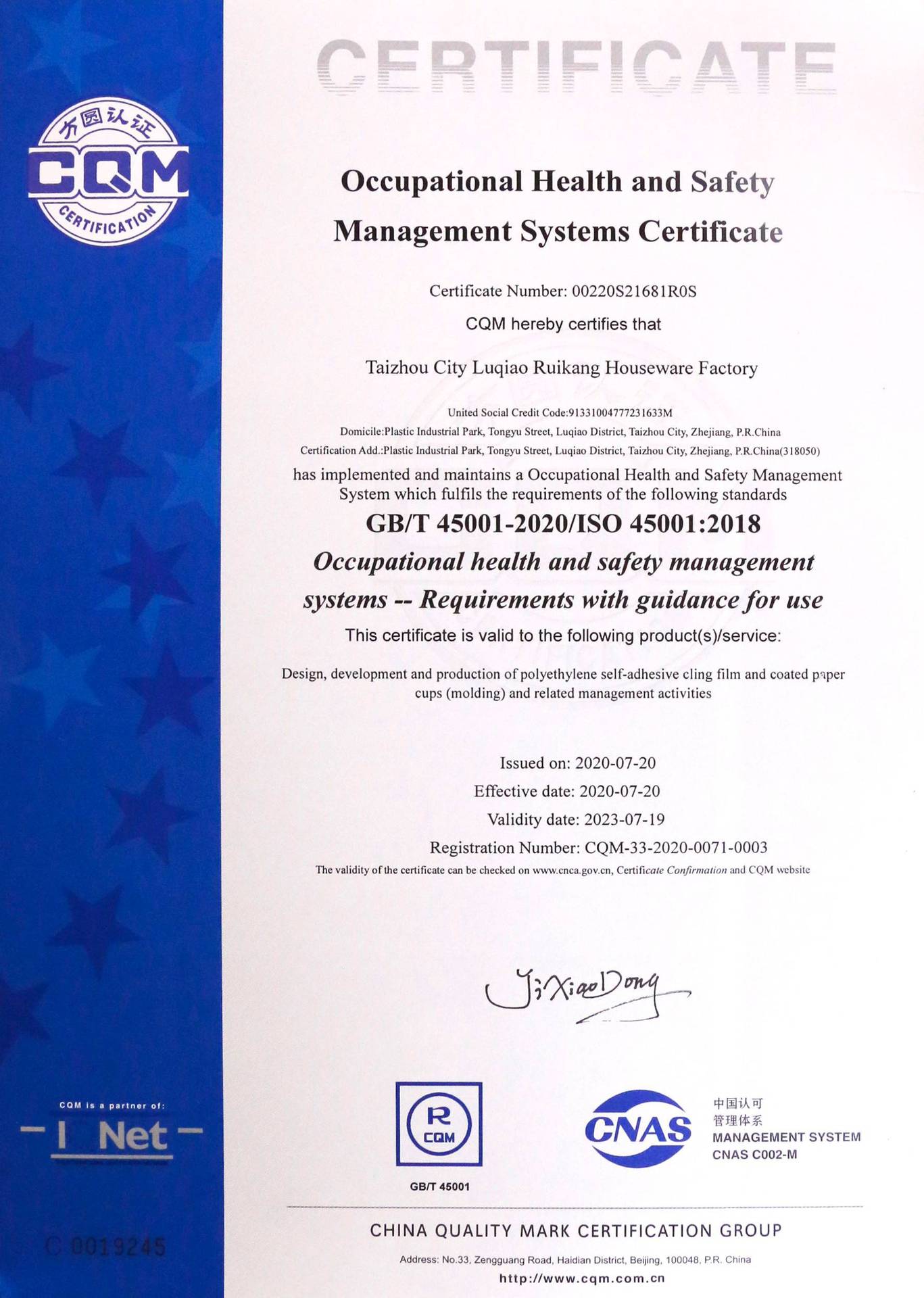The height and width of the screenshot is (1298, 924).
Task: Click the CERTIFICATE header watermark
Action: click(577, 67)
